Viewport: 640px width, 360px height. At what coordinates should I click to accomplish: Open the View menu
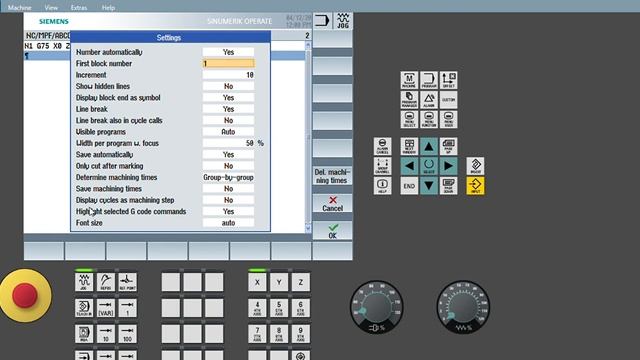[51, 7]
